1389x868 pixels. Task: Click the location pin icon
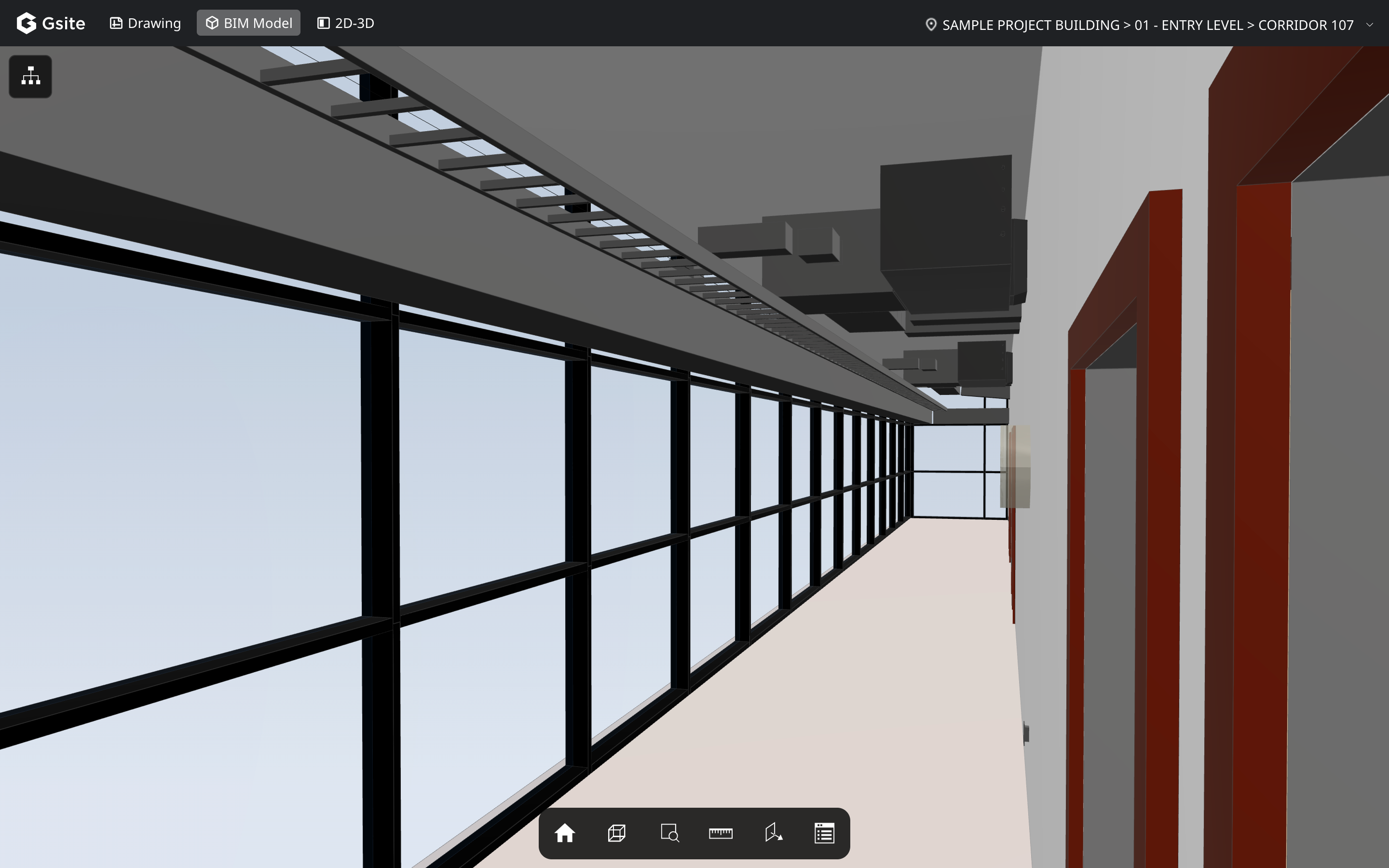[930, 25]
